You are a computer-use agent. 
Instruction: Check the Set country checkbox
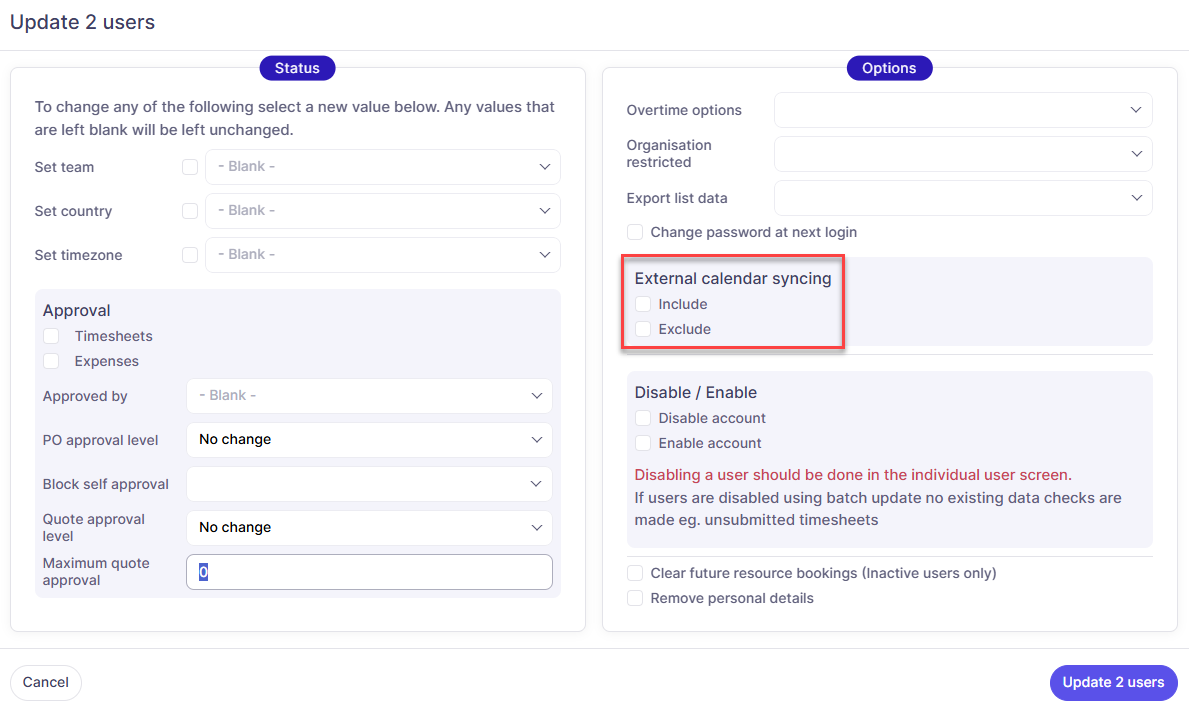190,211
